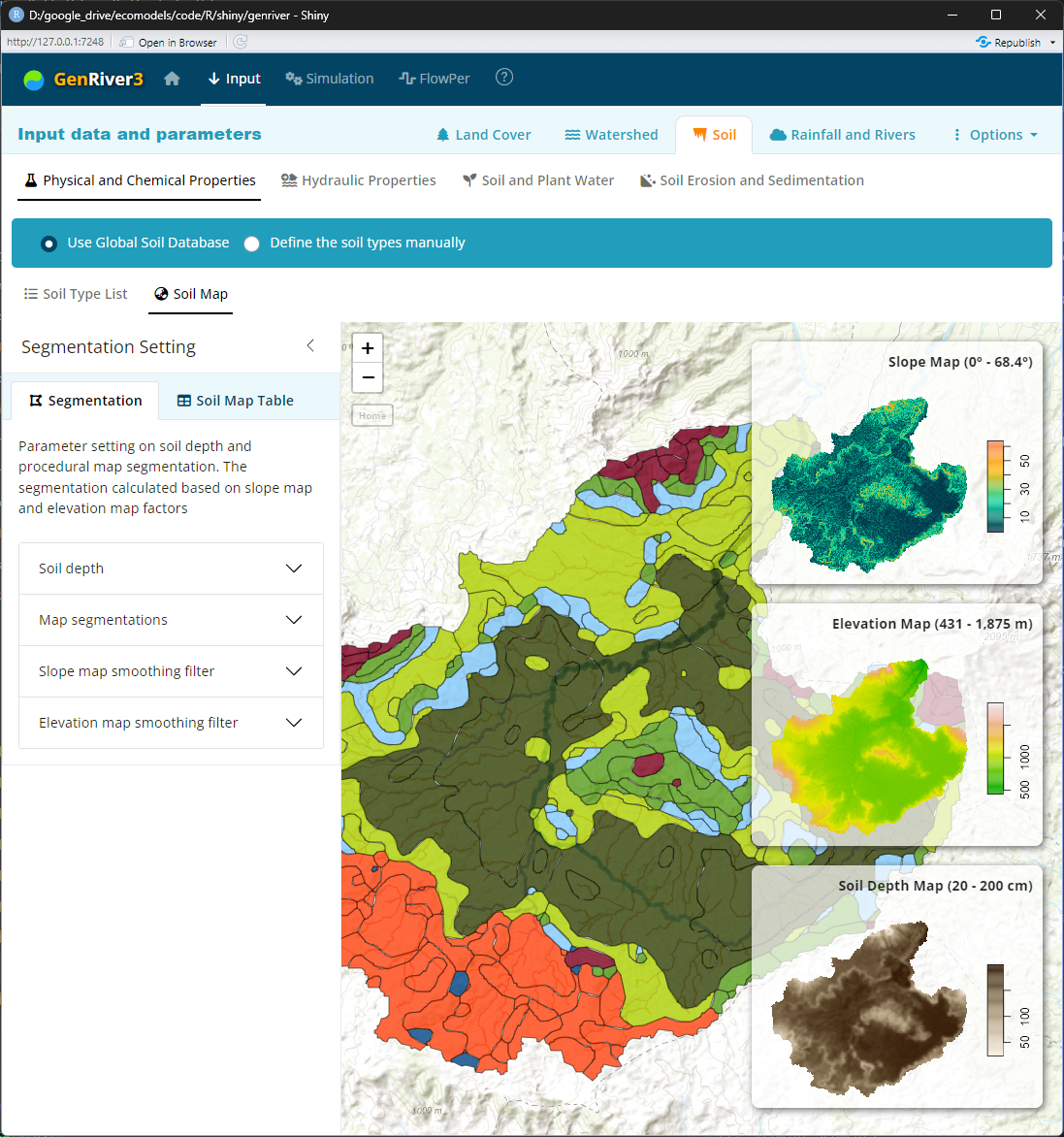Click the Elevation Map color legend
The width and height of the screenshot is (1064, 1137).
pyautogui.click(x=996, y=748)
